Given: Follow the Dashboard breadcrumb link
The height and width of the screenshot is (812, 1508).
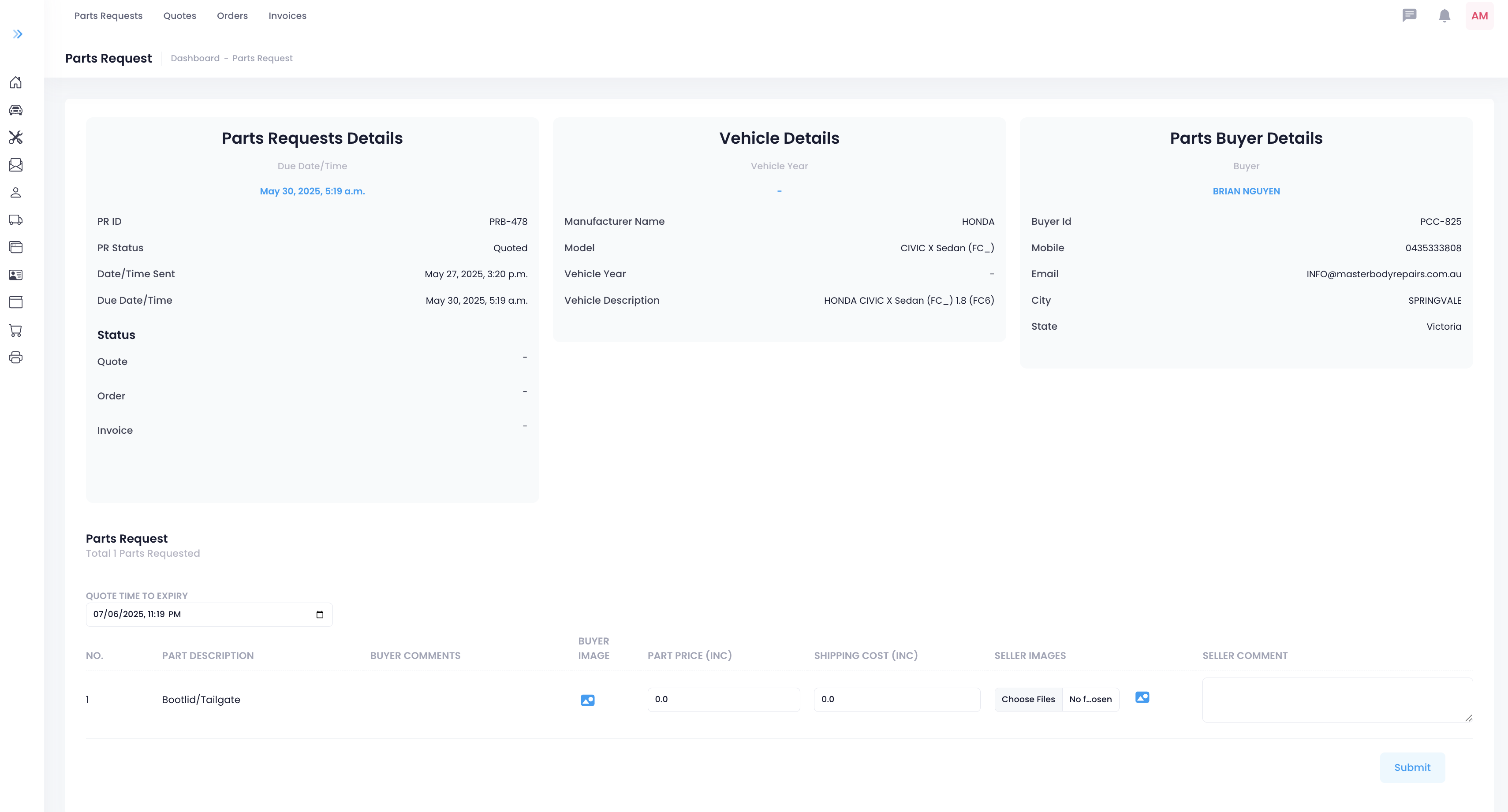Looking at the screenshot, I should coord(195,58).
